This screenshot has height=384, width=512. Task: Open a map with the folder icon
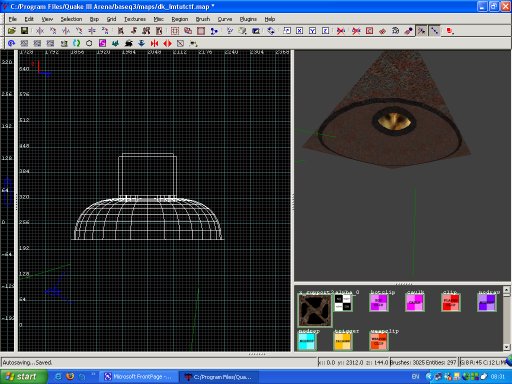[x=12, y=31]
